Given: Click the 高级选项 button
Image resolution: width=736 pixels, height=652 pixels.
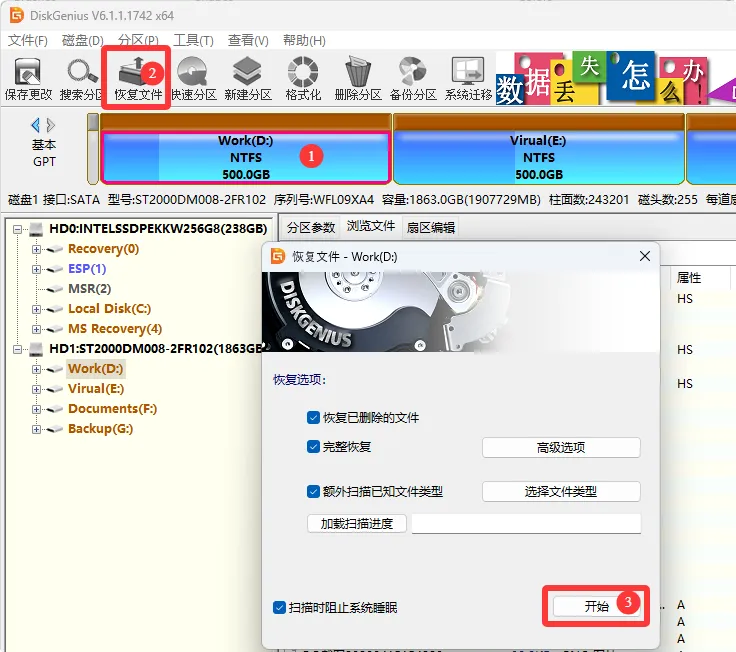Looking at the screenshot, I should pyautogui.click(x=561, y=447).
